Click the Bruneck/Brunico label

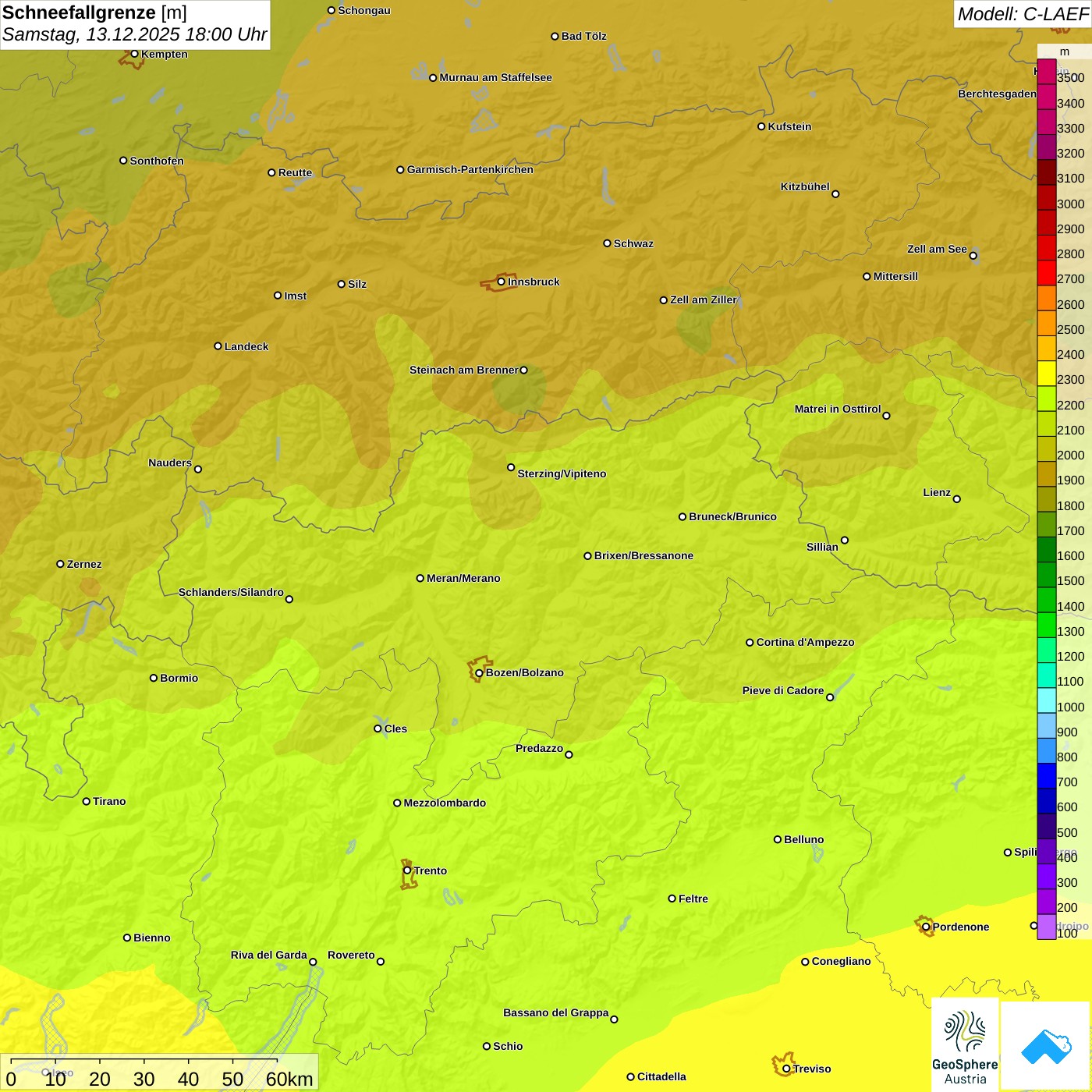click(x=732, y=516)
